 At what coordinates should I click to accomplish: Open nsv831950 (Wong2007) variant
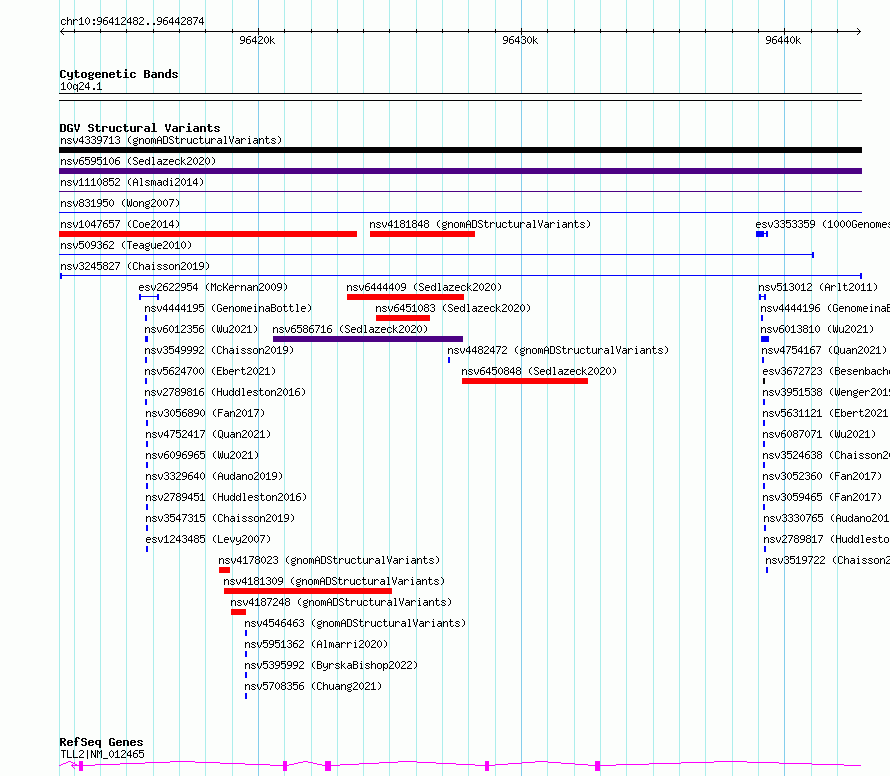point(120,203)
